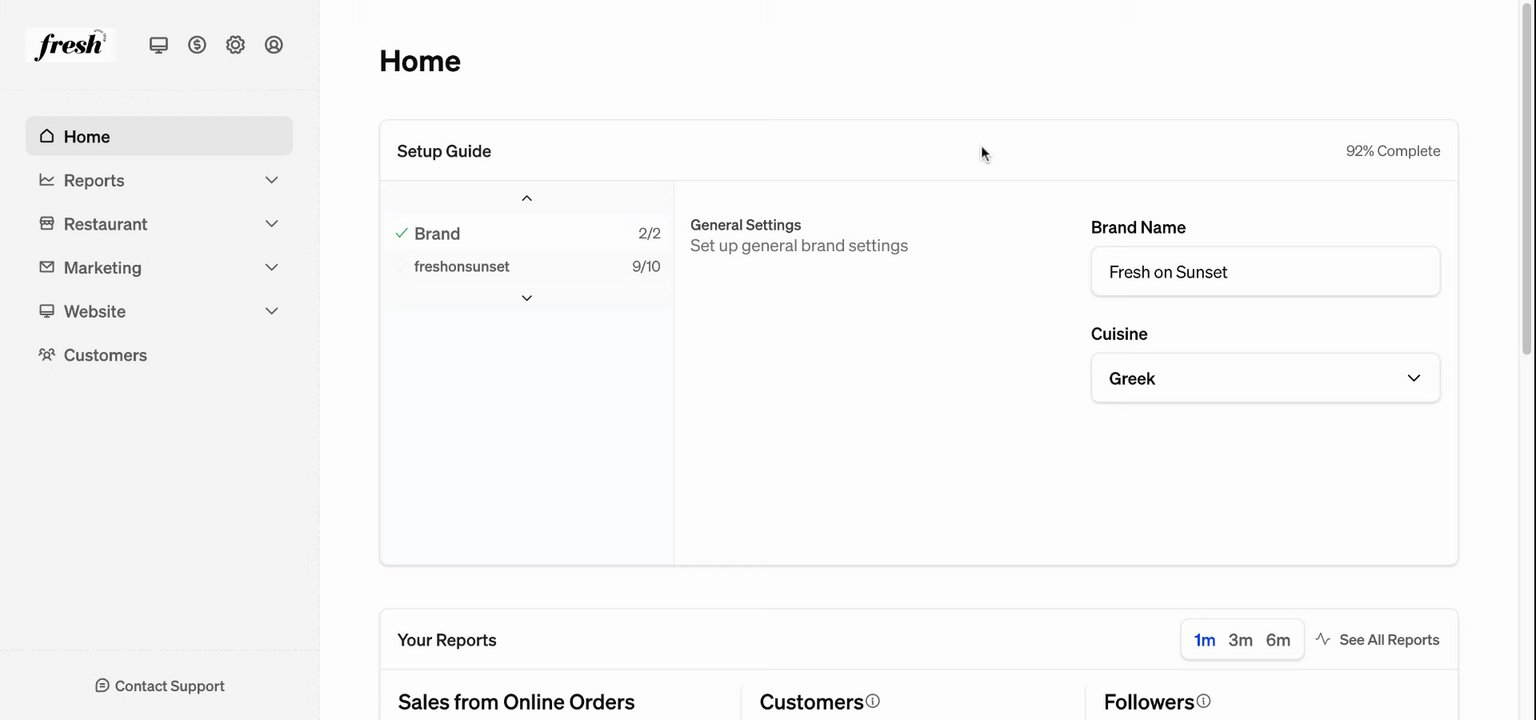Click the Contact Support chat icon

102,686
